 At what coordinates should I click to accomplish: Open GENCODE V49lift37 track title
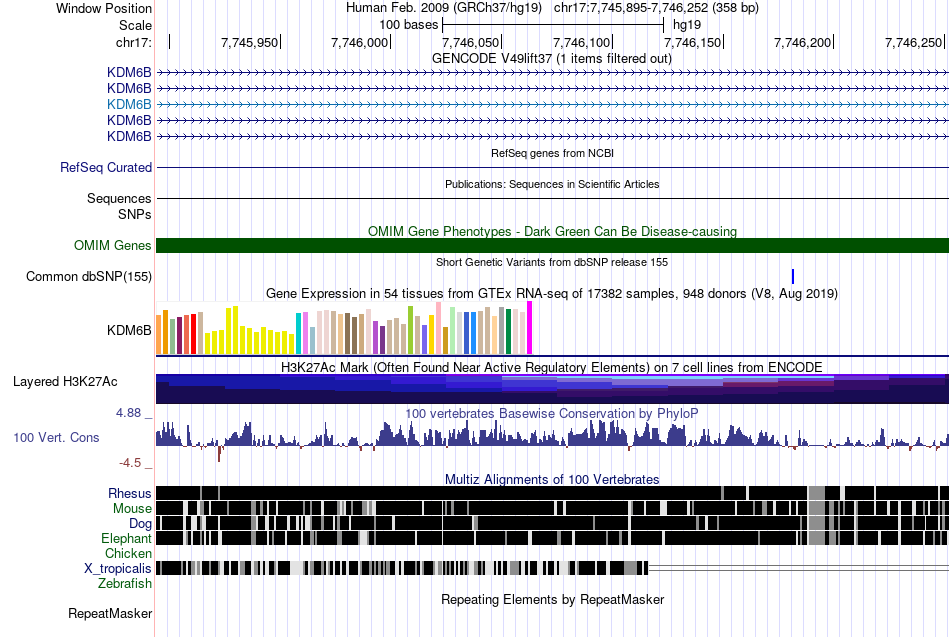click(x=552, y=59)
